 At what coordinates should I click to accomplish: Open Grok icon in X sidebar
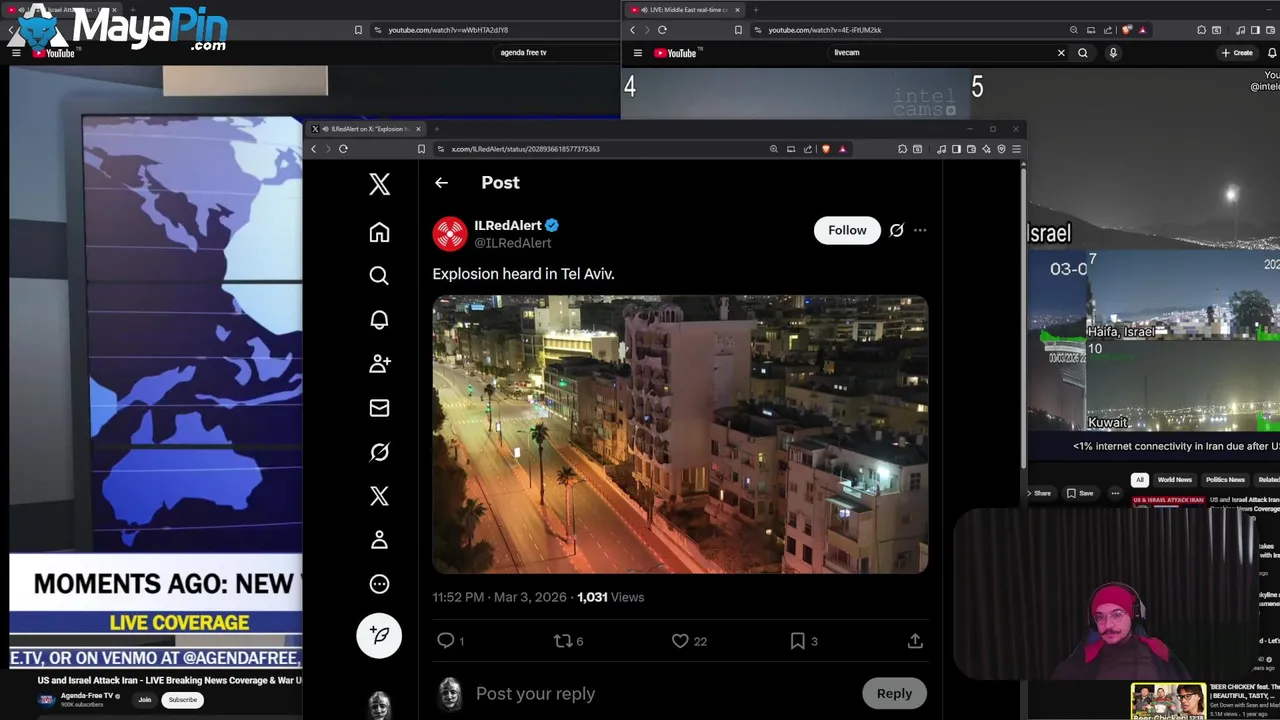[379, 452]
